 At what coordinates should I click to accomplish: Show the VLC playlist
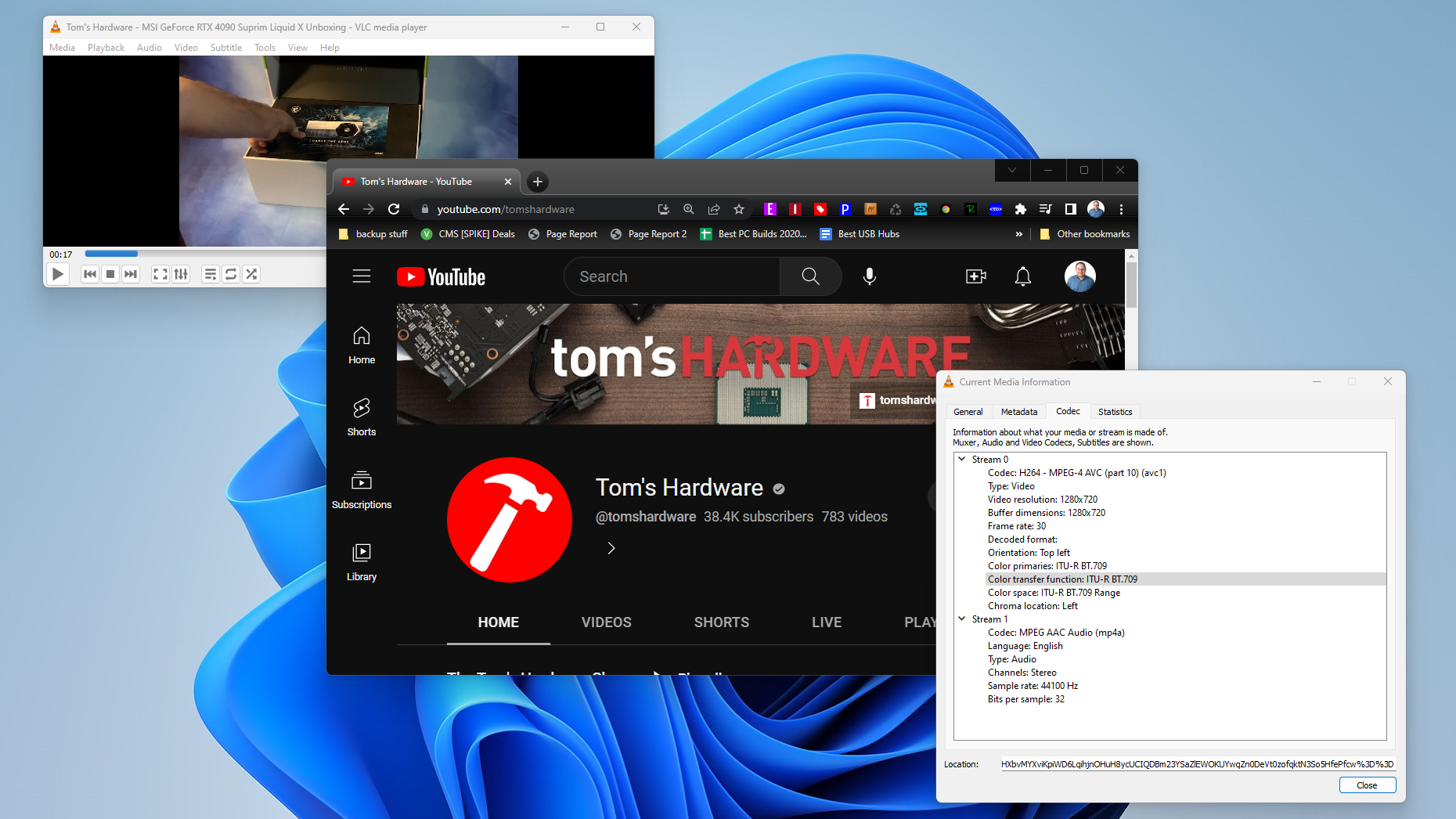pyautogui.click(x=210, y=274)
